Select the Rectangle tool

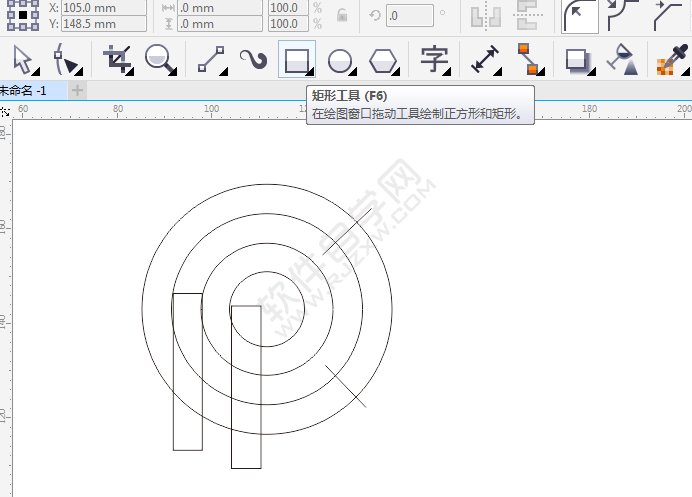pyautogui.click(x=296, y=61)
